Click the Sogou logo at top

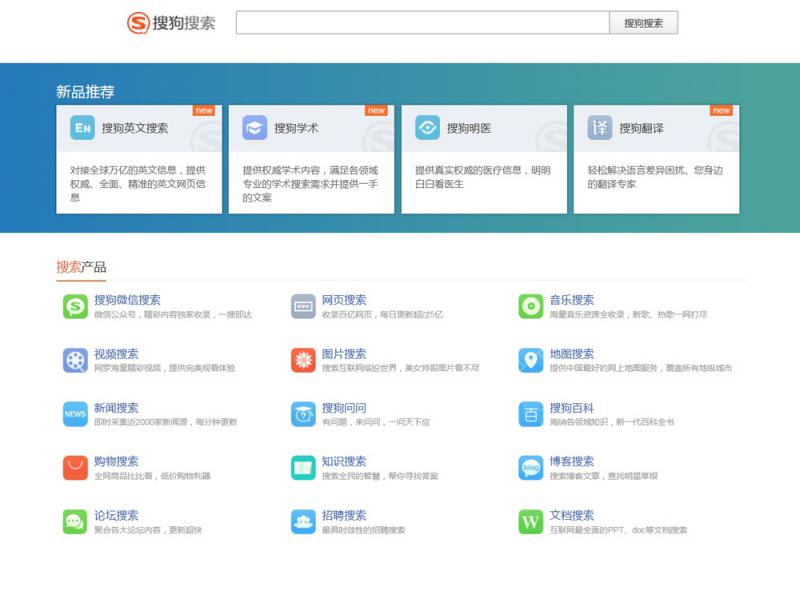[x=171, y=23]
